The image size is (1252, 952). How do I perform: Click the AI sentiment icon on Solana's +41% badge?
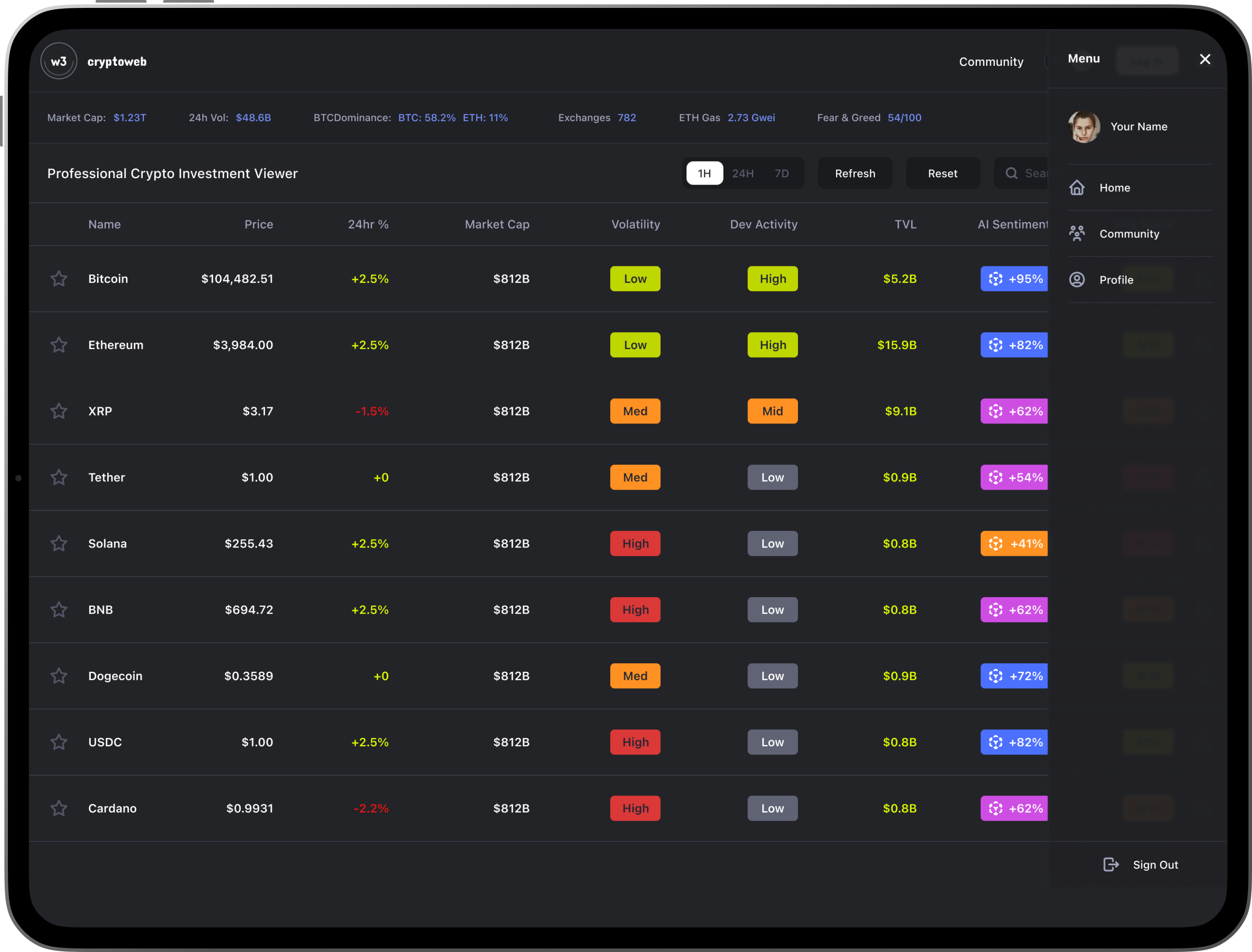point(995,544)
